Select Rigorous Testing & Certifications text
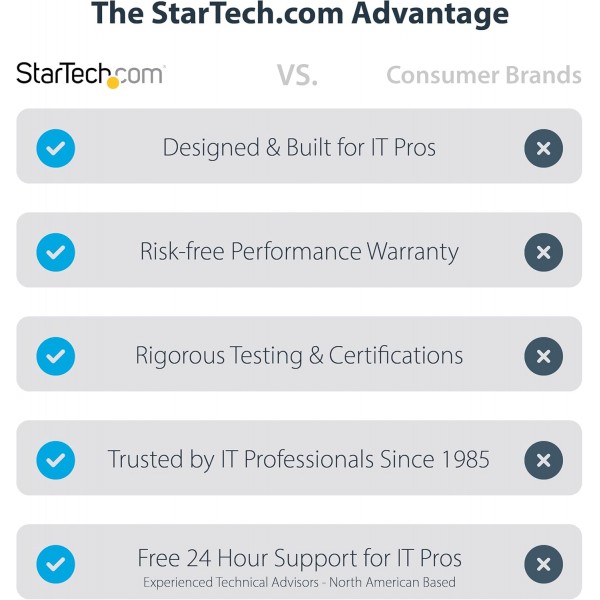Screen dimensions: 600x600 [299, 356]
